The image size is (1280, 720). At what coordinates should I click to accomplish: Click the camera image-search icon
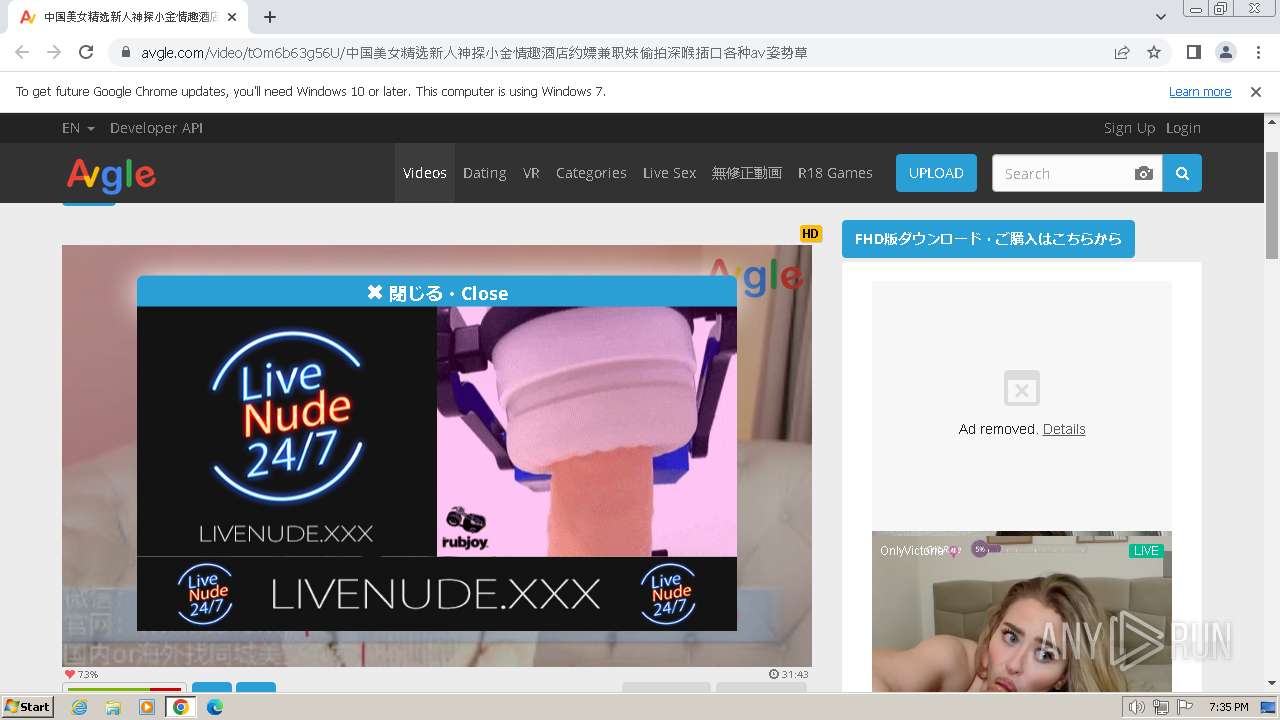click(1144, 173)
